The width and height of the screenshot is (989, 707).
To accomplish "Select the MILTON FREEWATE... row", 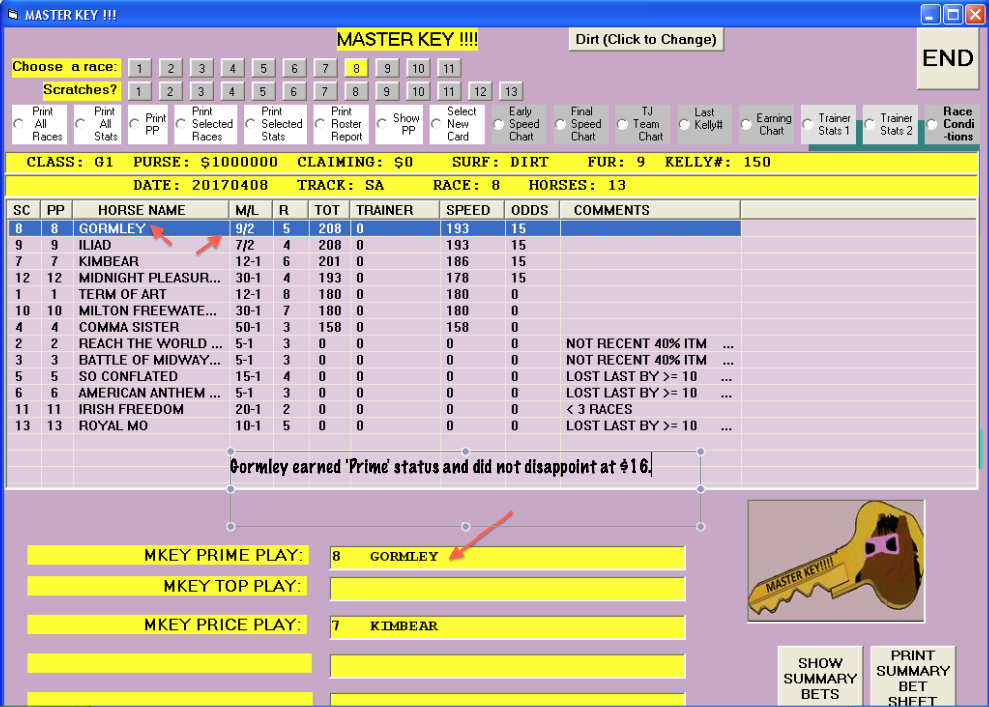I will point(374,310).
